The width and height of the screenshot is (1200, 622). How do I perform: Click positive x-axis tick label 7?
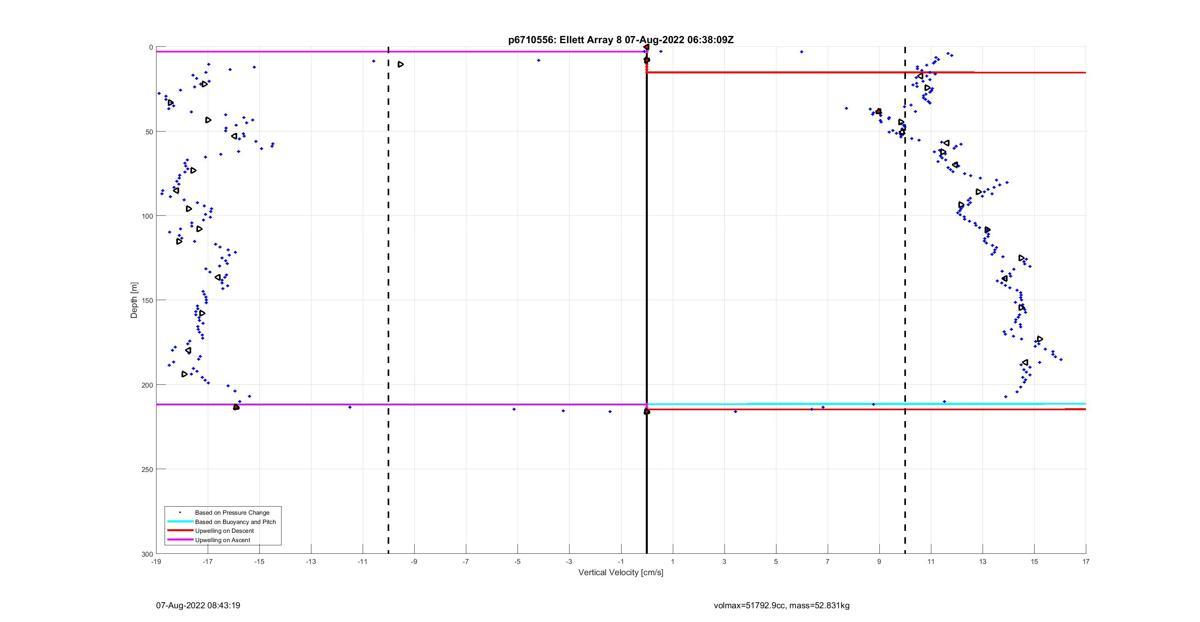coord(828,562)
